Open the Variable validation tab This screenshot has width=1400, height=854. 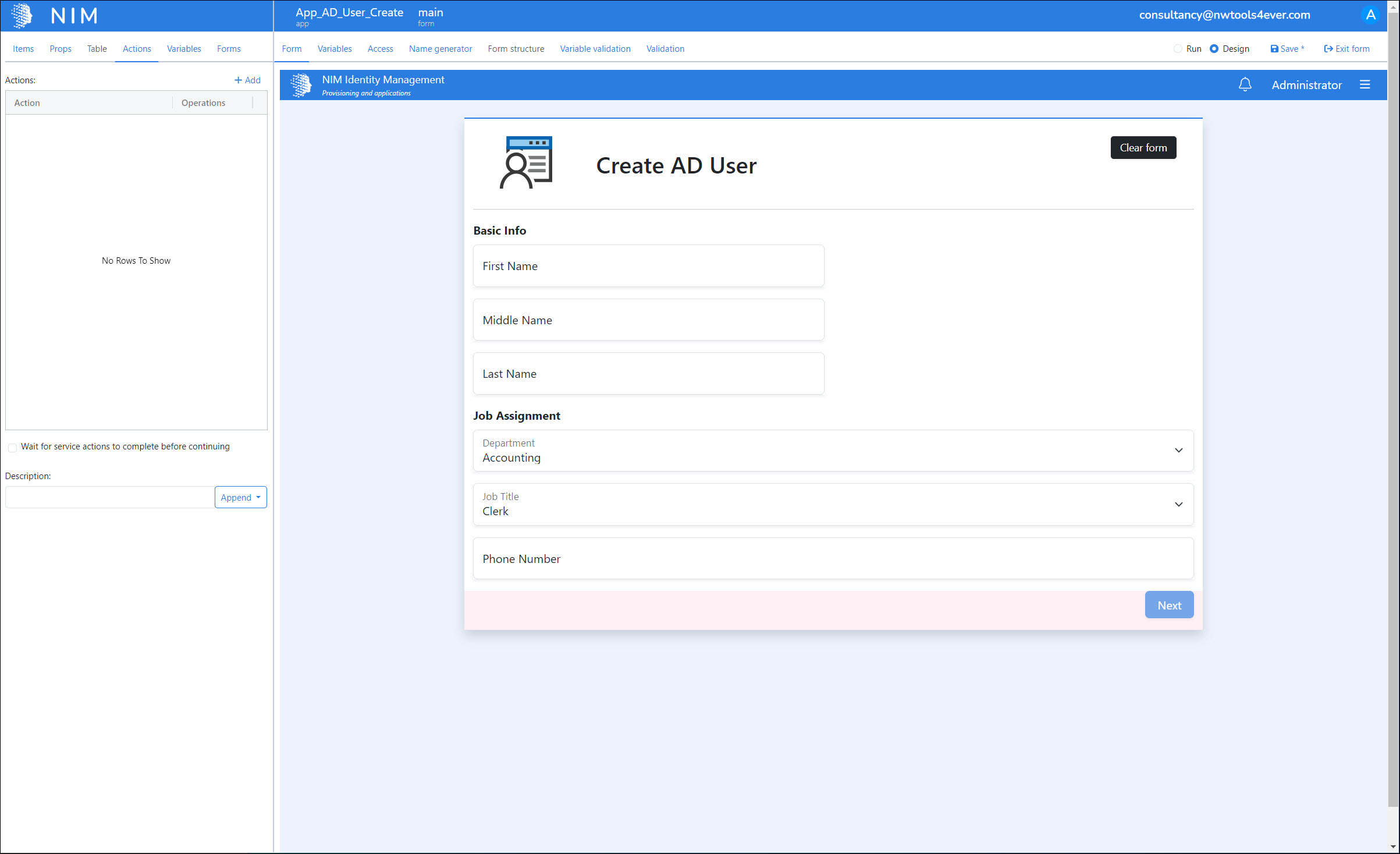(595, 49)
